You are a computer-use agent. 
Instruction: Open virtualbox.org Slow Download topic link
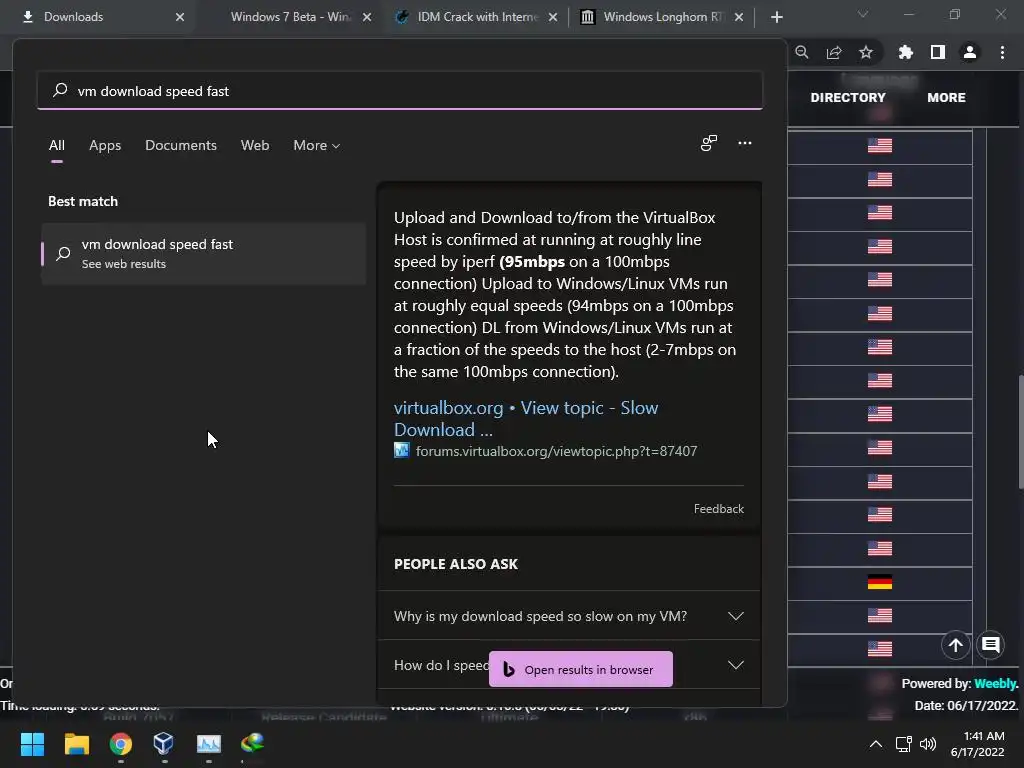click(526, 419)
